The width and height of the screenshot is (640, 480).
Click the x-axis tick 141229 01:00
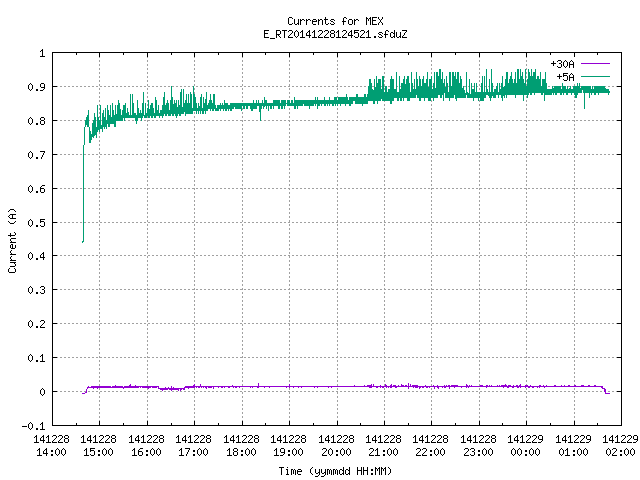click(573, 445)
